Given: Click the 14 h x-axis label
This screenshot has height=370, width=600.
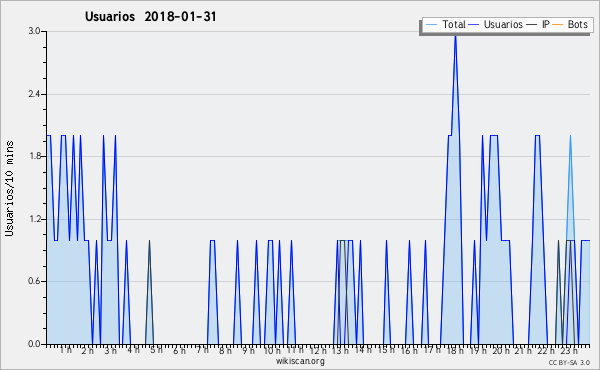Looking at the screenshot, I should pos(363,350).
